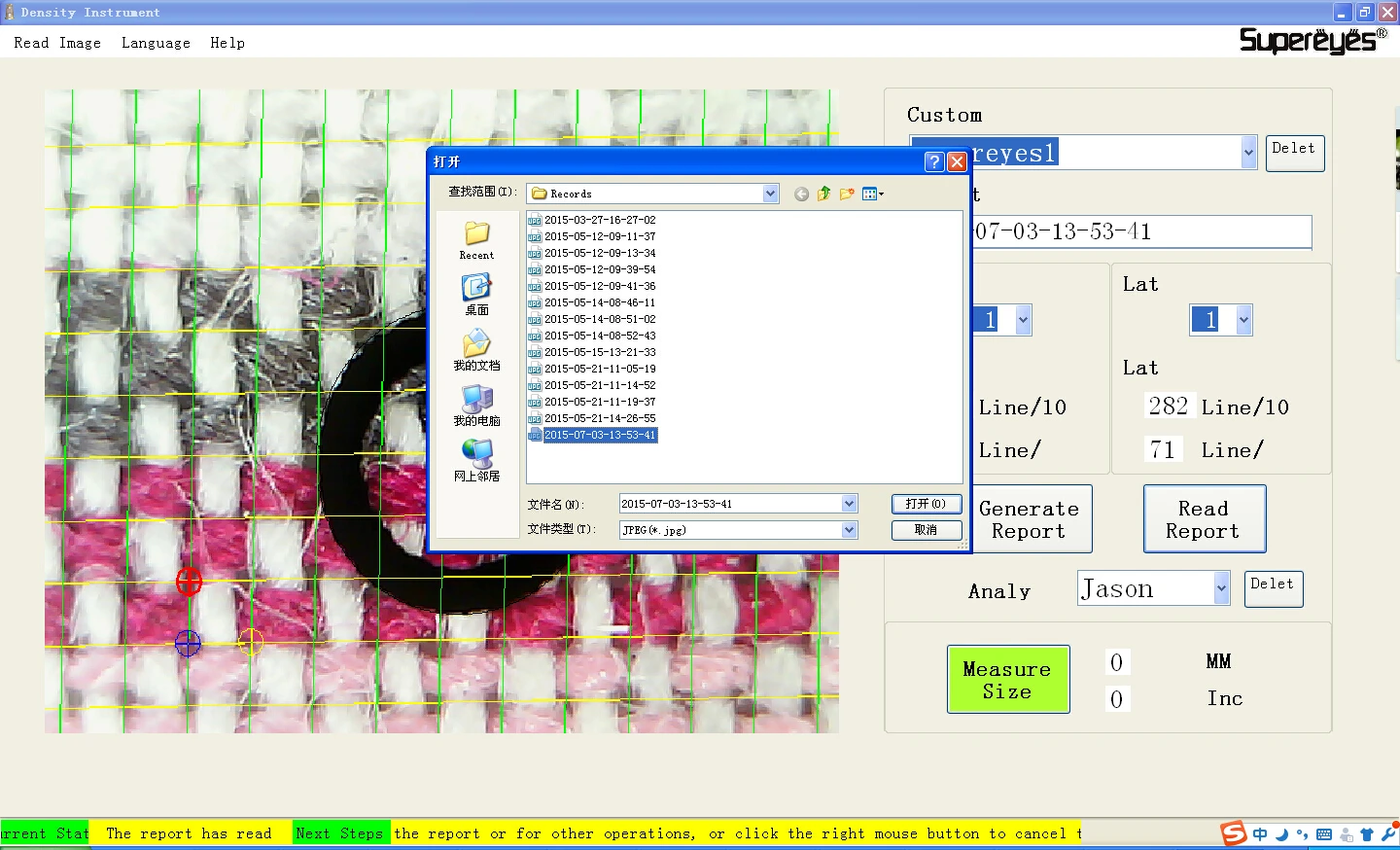Viewport: 1400px width, 850px height.
Task: Select file 2015-05-14-08-46-11 in list
Action: 599,302
